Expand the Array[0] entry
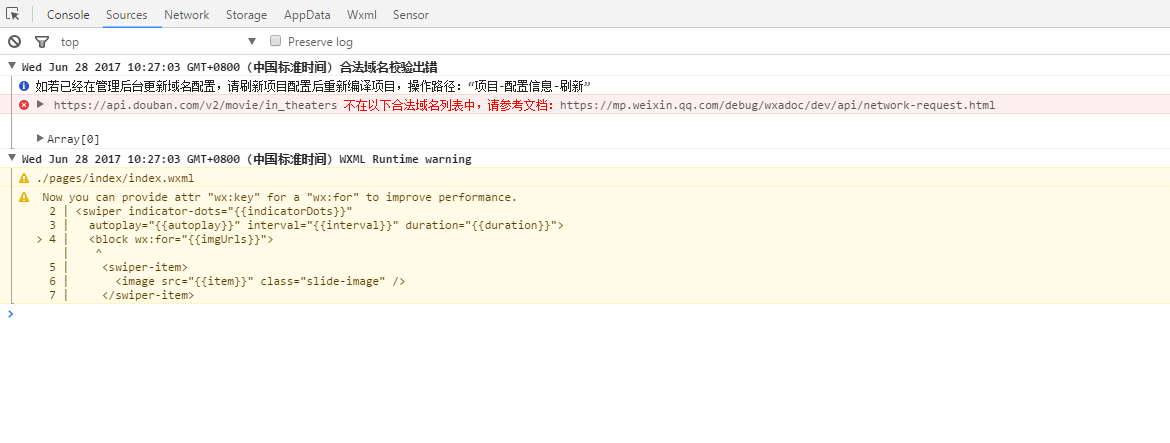 coord(40,139)
